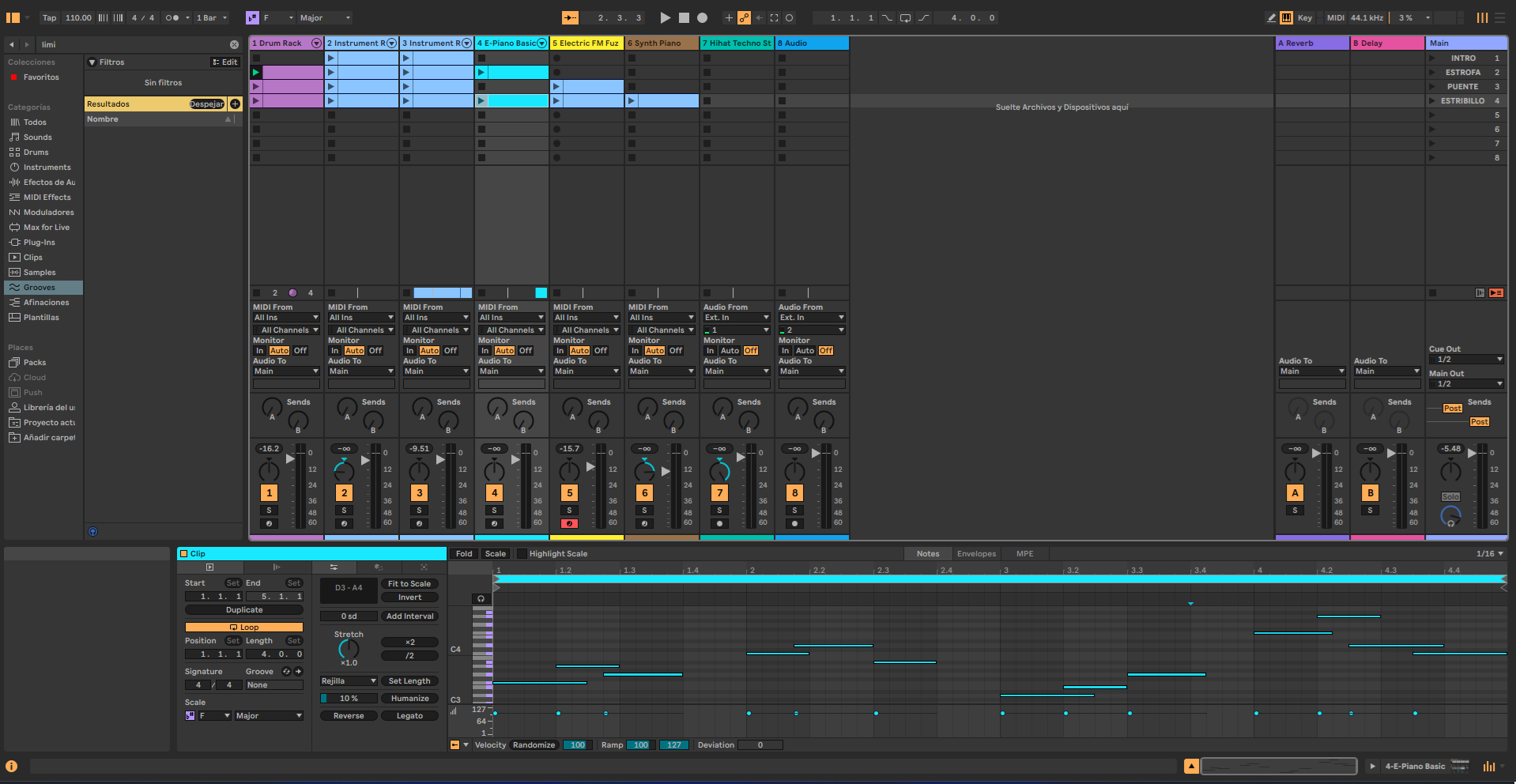The height and width of the screenshot is (784, 1516).
Task: Open the Grooves category in browser
Action: (40, 288)
